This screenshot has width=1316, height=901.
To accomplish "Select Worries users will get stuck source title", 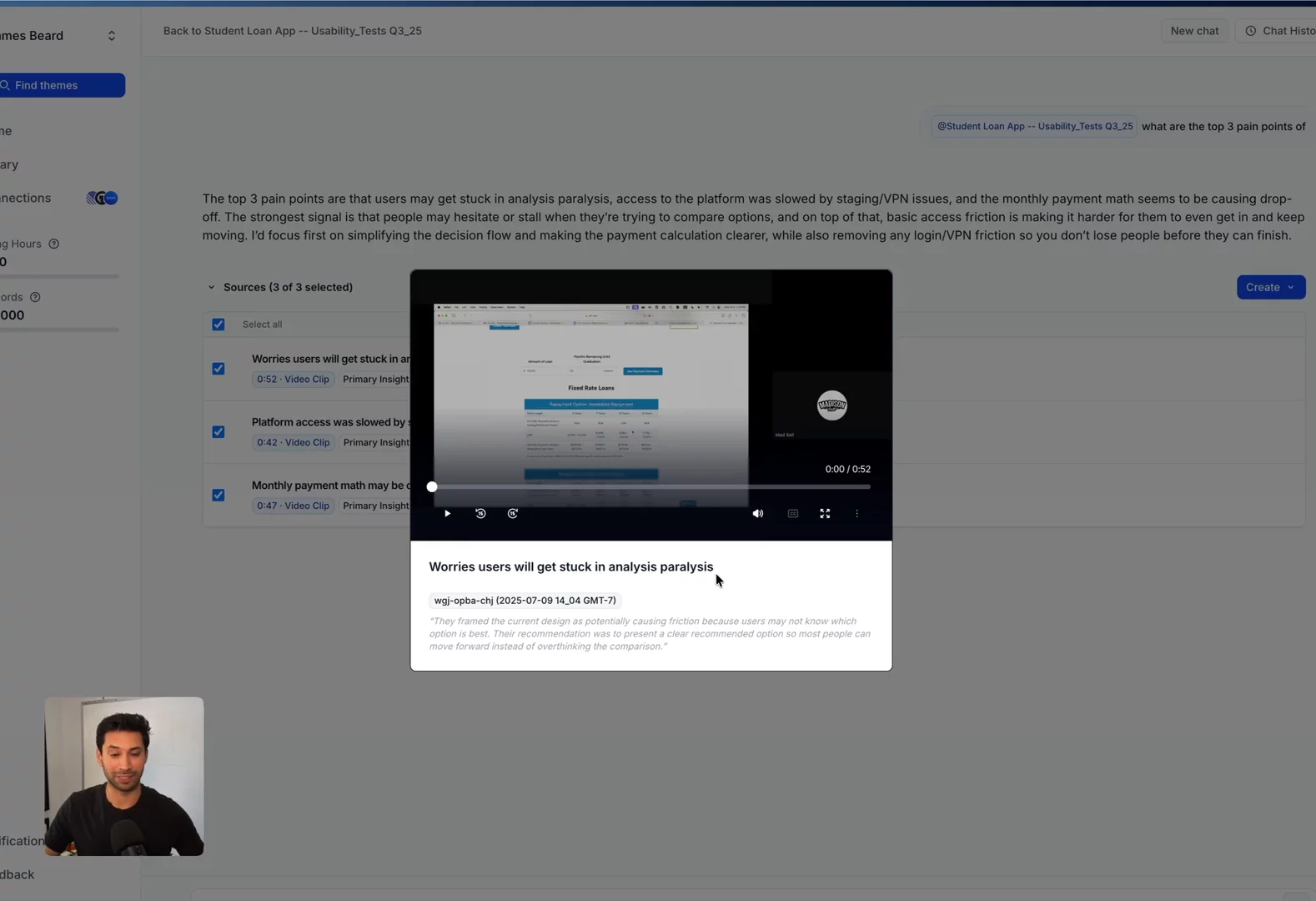I will click(x=330, y=360).
